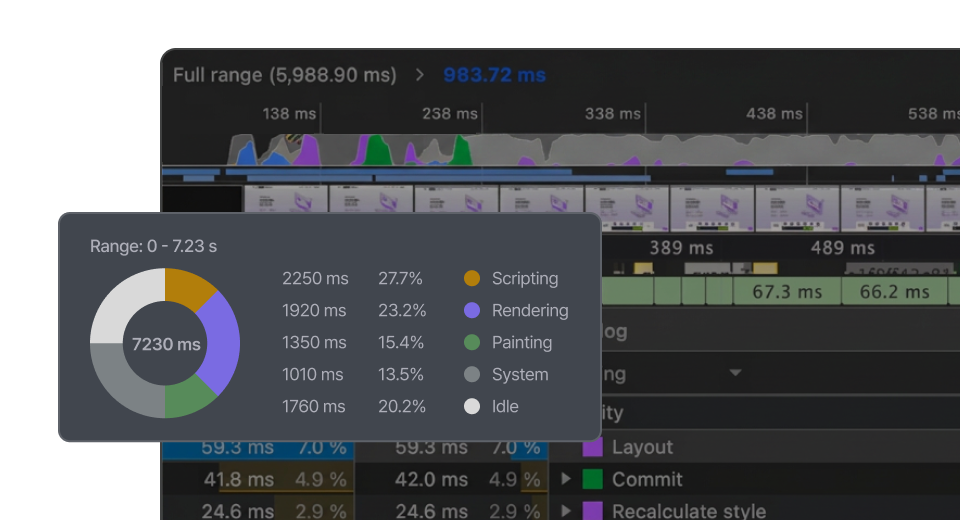Click the 42.0 ms total time cell
Viewport: 960px width, 520px height.
[x=431, y=479]
